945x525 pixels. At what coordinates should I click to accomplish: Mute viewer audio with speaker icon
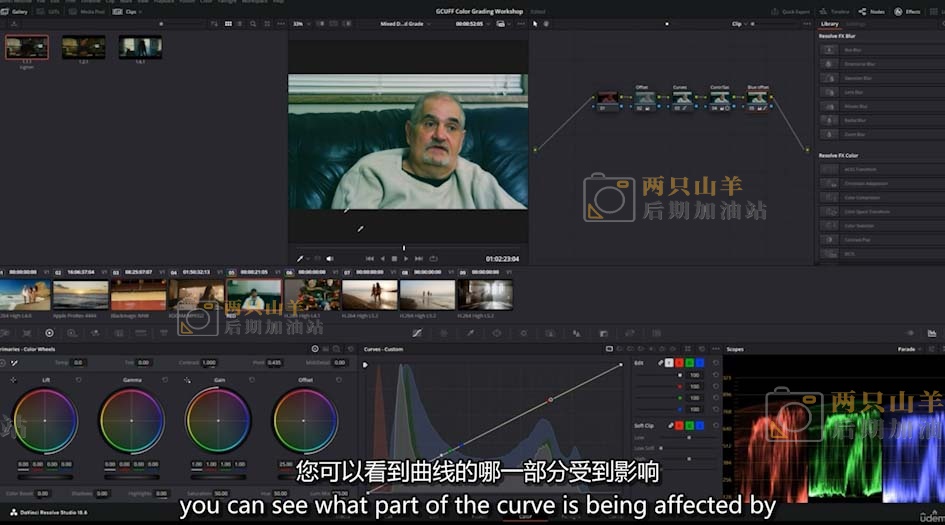[x=330, y=259]
